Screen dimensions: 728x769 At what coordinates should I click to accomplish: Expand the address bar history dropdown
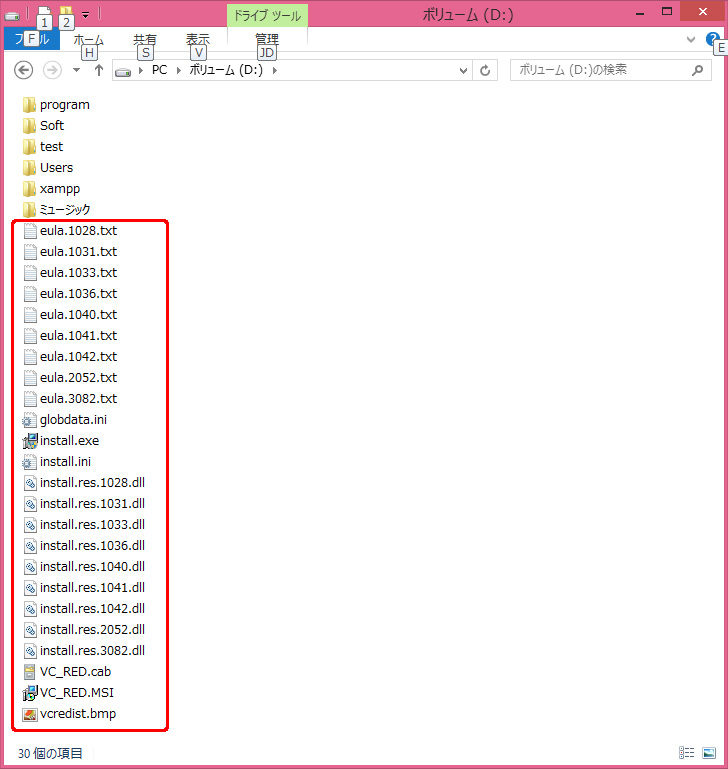[x=463, y=70]
